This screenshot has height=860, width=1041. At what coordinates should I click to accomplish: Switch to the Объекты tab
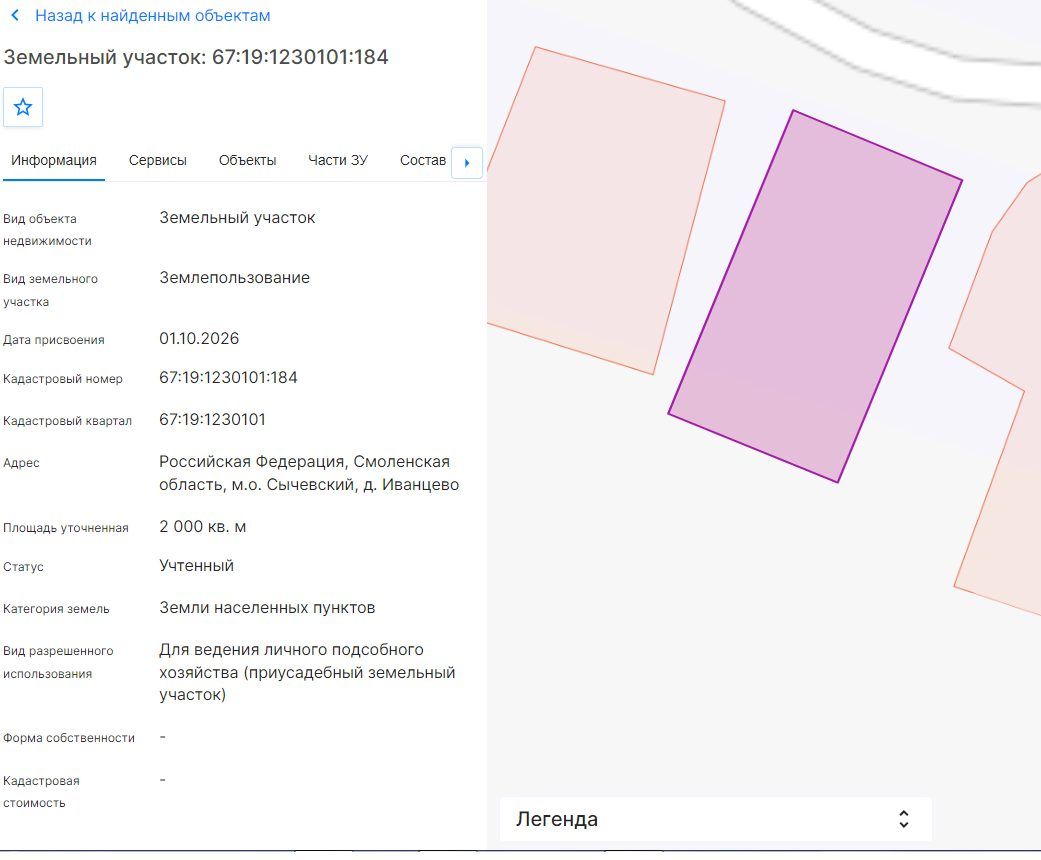click(x=248, y=160)
